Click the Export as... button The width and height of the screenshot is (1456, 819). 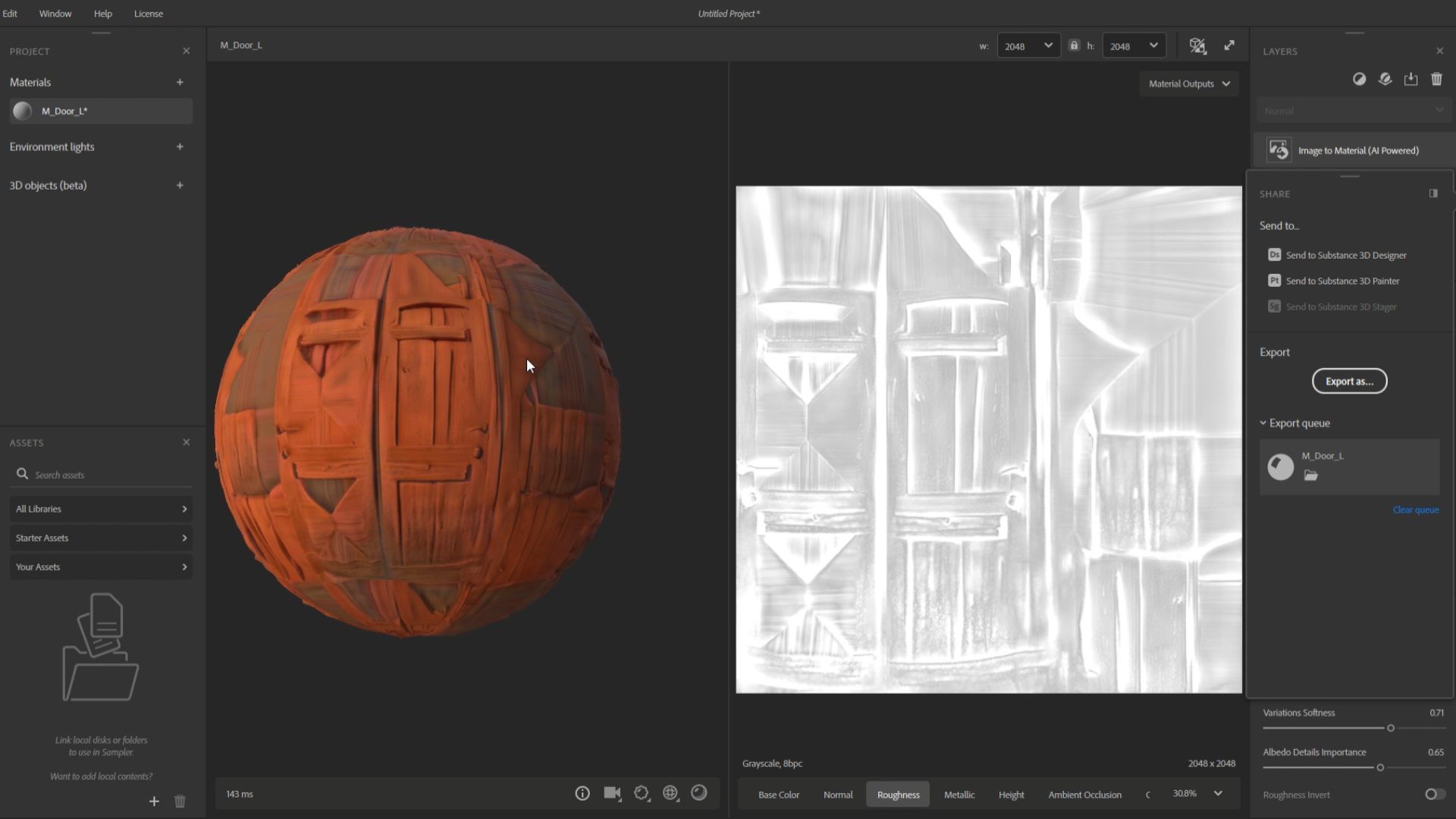coord(1349,381)
